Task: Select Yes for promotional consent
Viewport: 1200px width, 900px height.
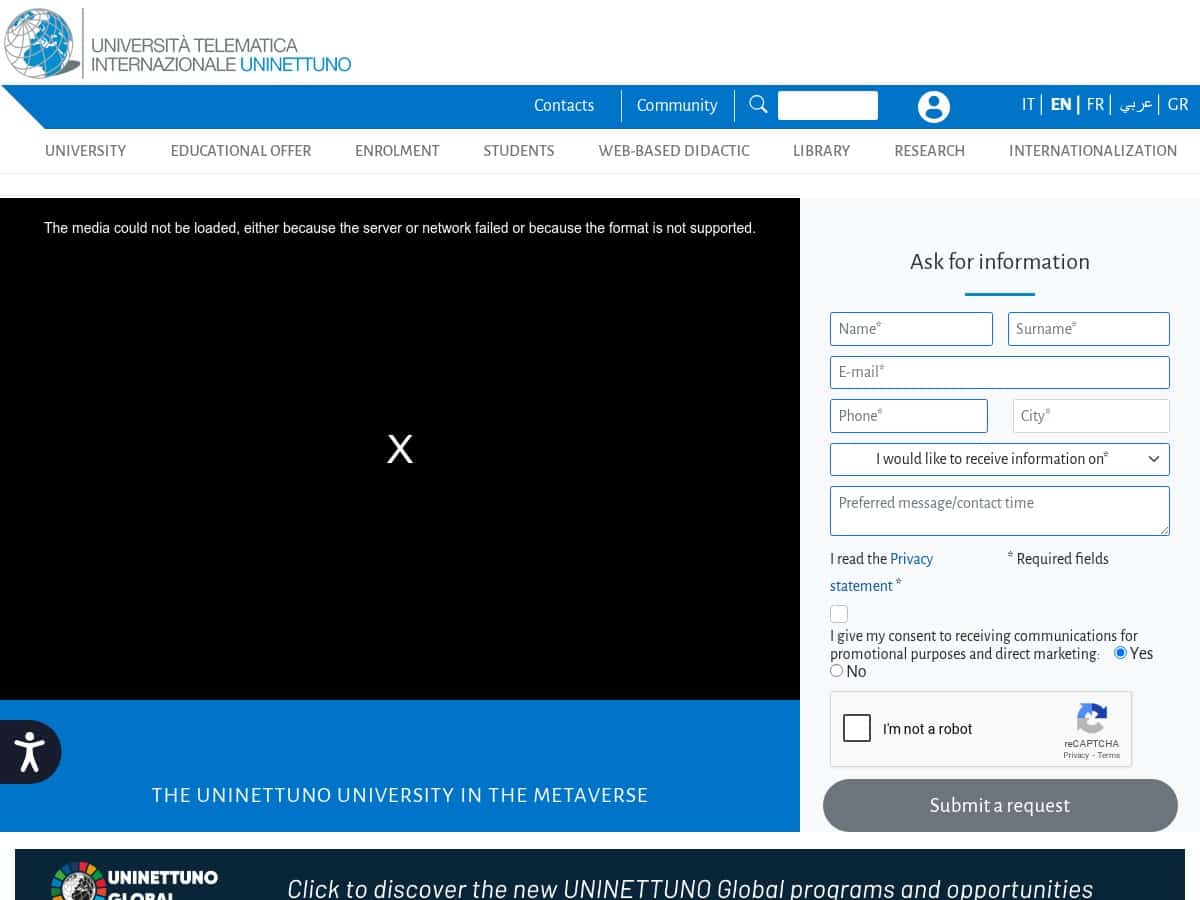Action: coord(1120,652)
